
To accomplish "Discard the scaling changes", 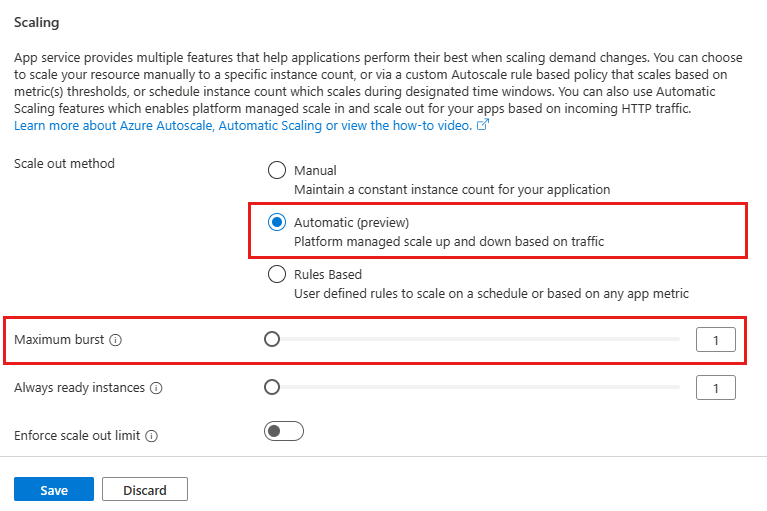I will (x=144, y=490).
